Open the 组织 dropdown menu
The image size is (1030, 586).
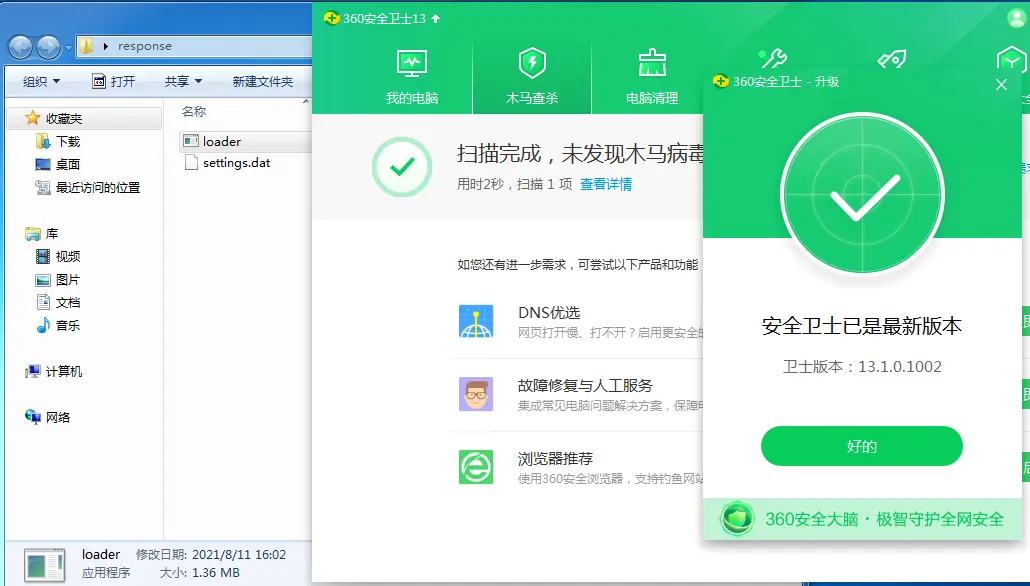click(41, 81)
